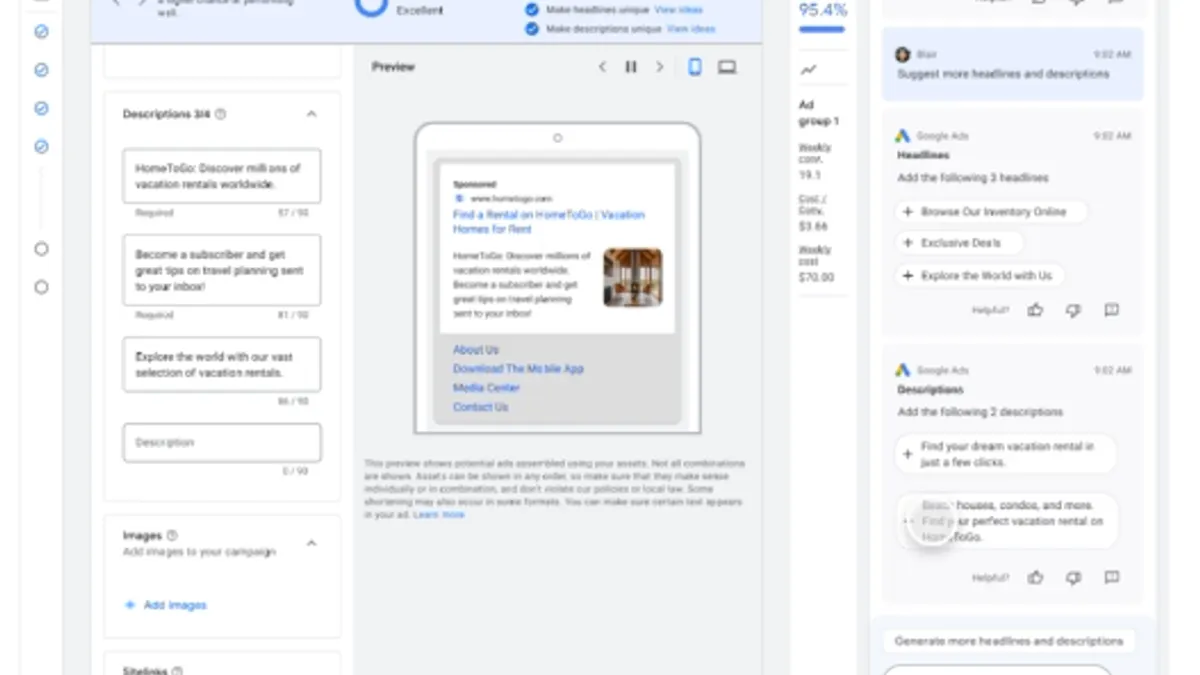Thumbs down the Descriptions suggestions
The width and height of the screenshot is (1200, 675).
tap(1073, 578)
